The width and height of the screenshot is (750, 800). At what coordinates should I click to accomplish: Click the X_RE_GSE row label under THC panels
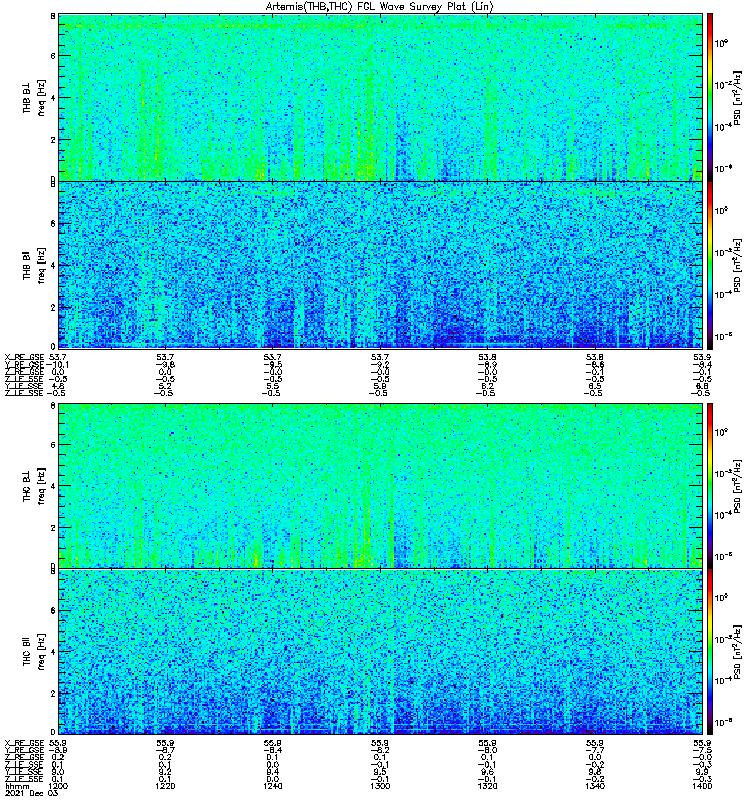pos(24,743)
